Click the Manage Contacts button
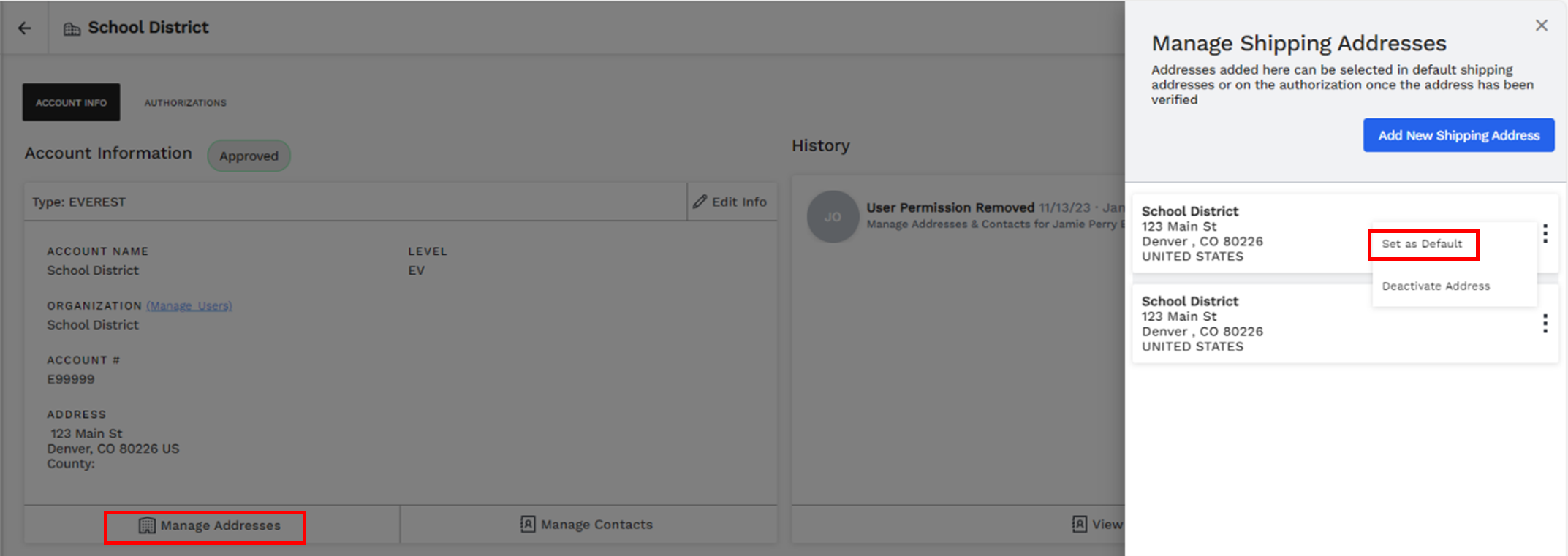The image size is (1568, 556). 588,524
